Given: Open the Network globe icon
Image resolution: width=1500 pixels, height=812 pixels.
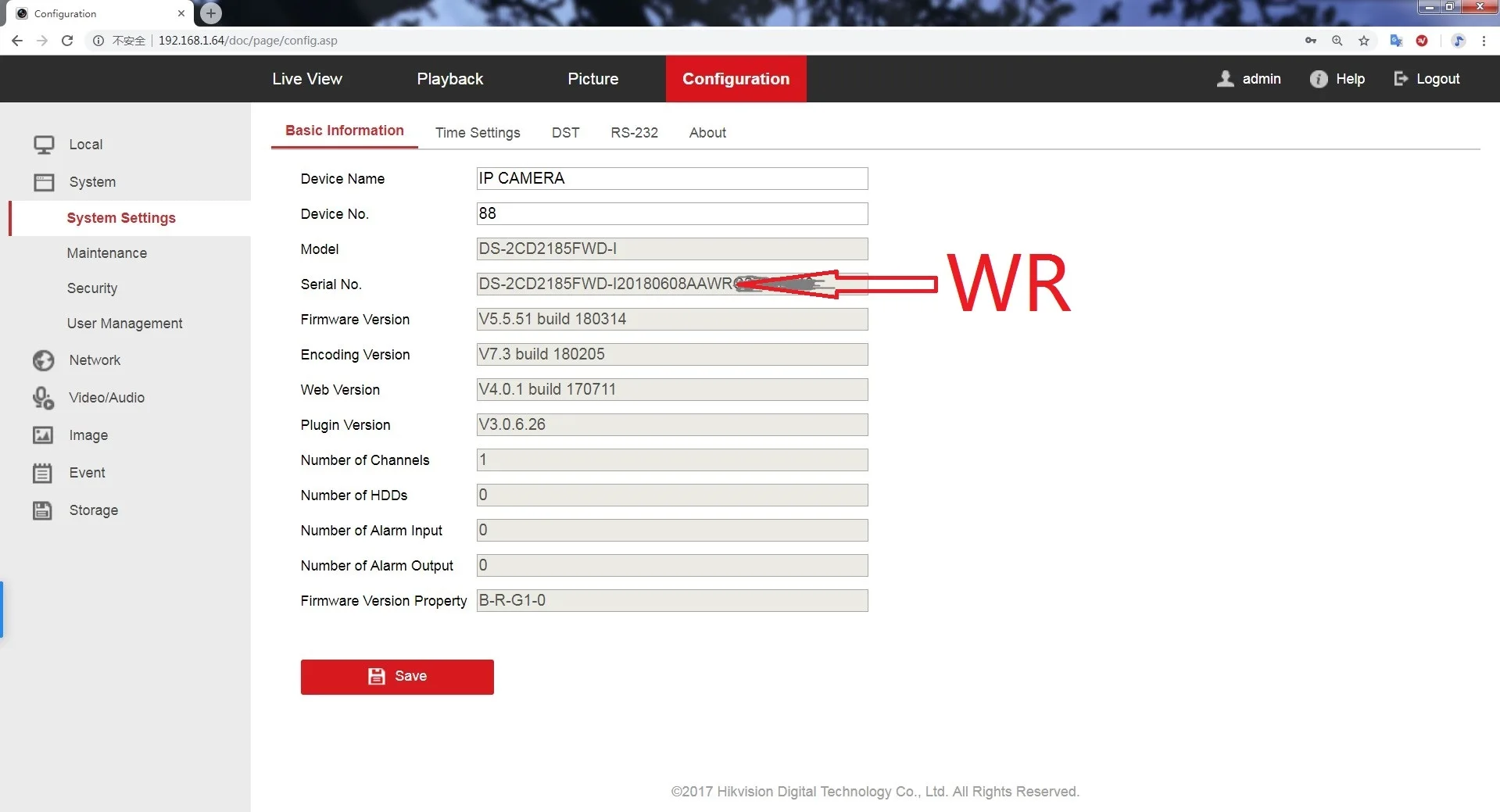Looking at the screenshot, I should (44, 360).
